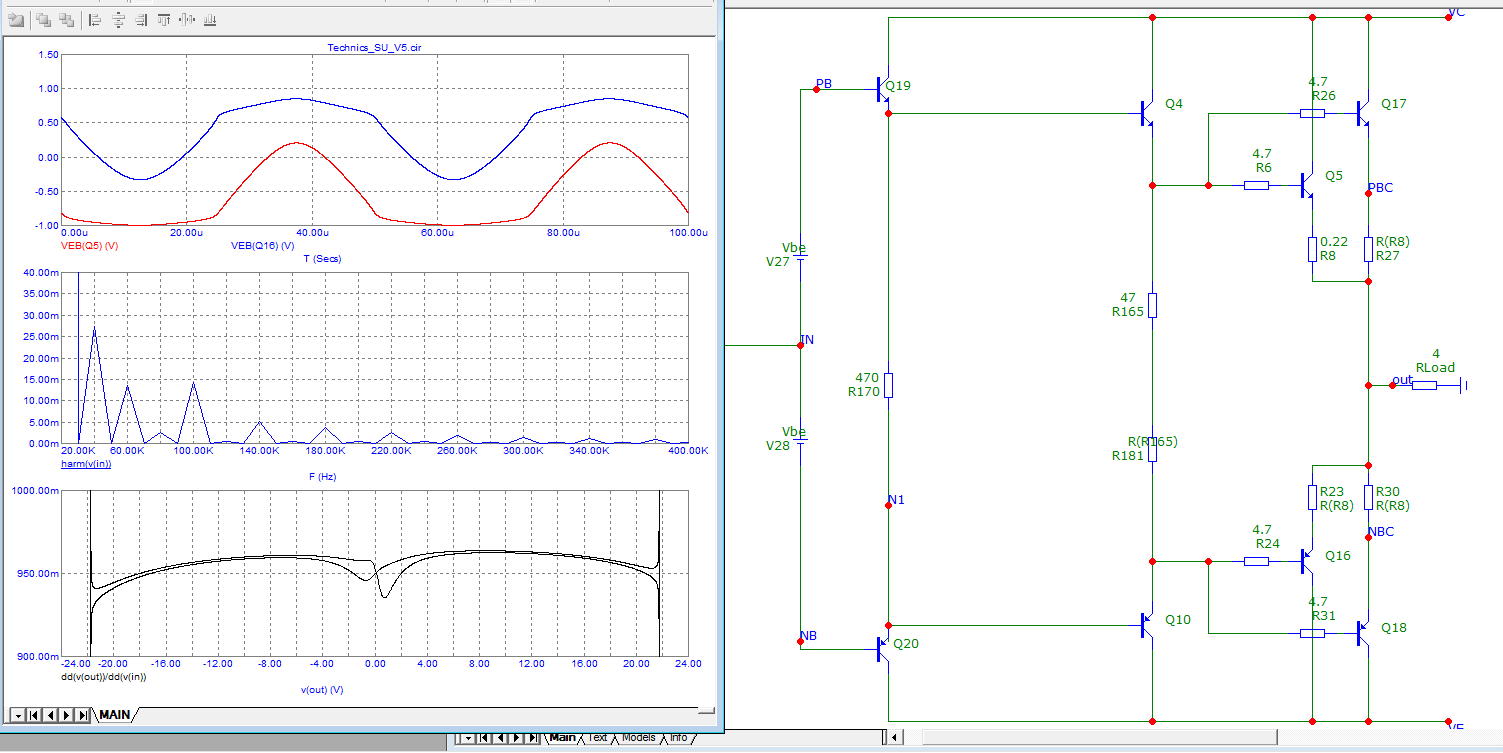Select resistor R26 near Q17

(1313, 114)
